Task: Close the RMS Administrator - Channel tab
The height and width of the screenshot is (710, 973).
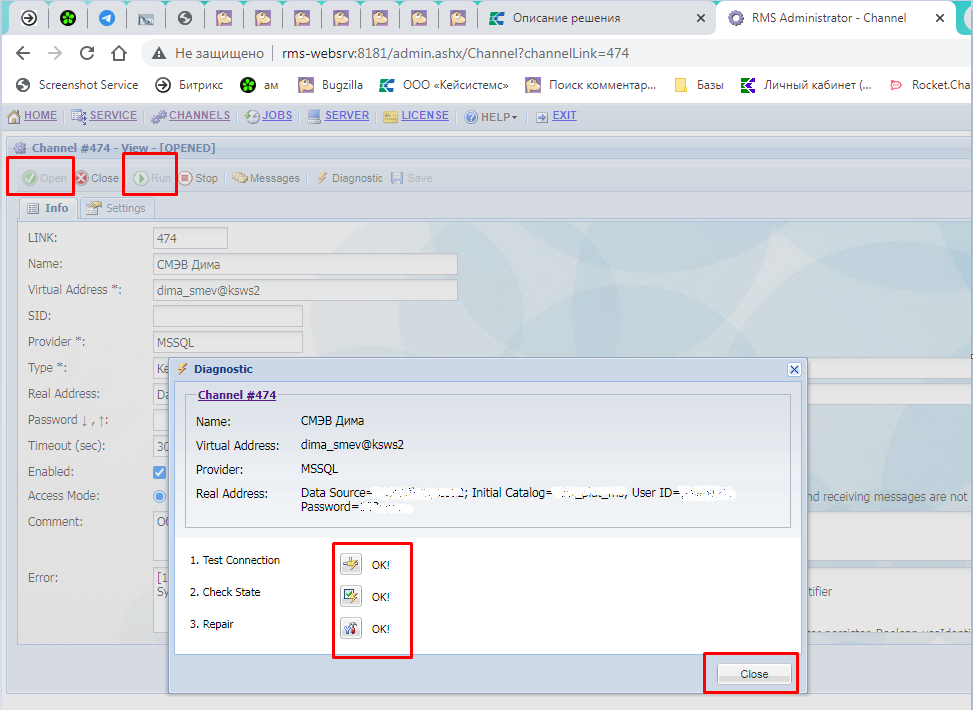Action: 940,19
